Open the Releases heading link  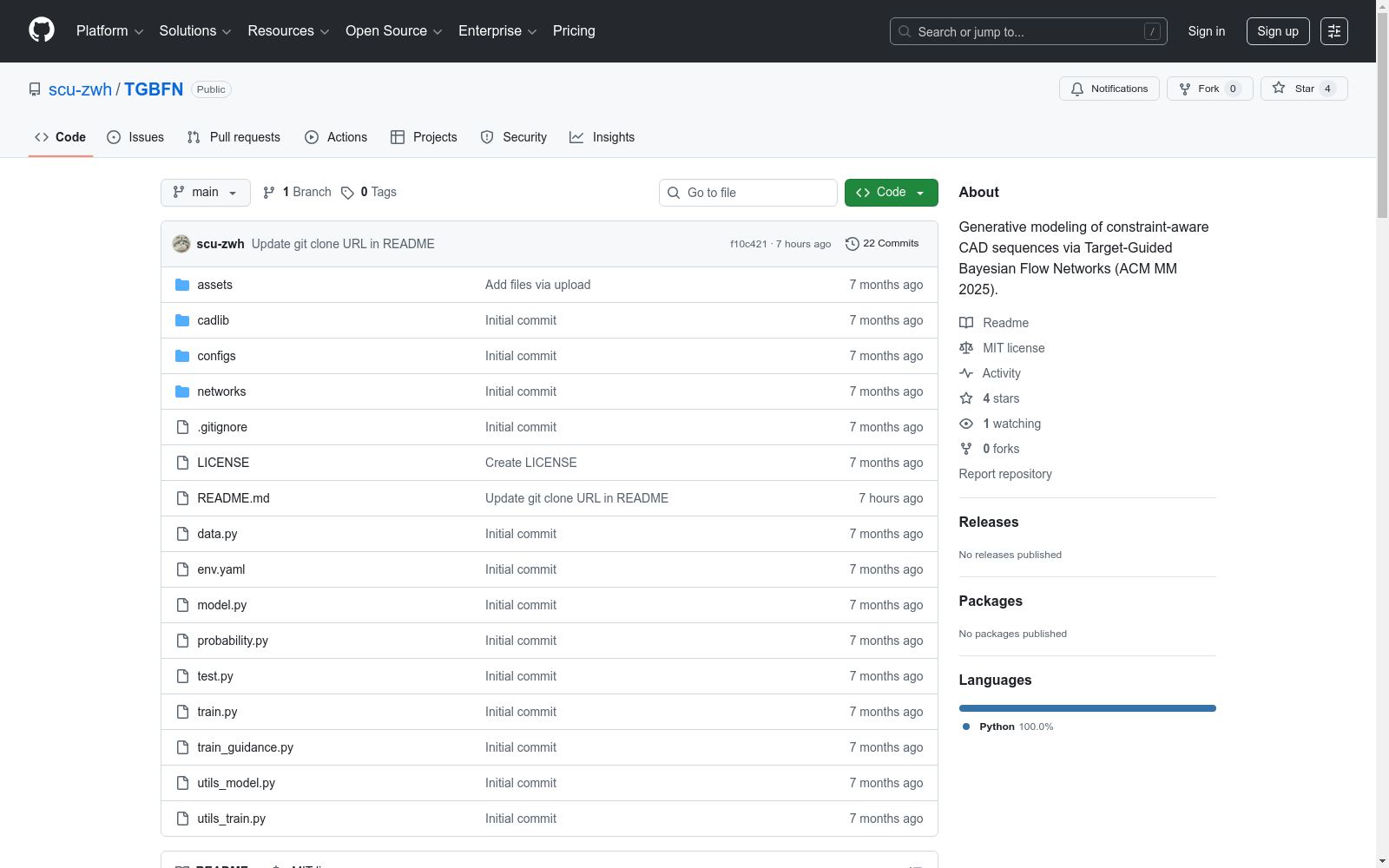click(989, 522)
